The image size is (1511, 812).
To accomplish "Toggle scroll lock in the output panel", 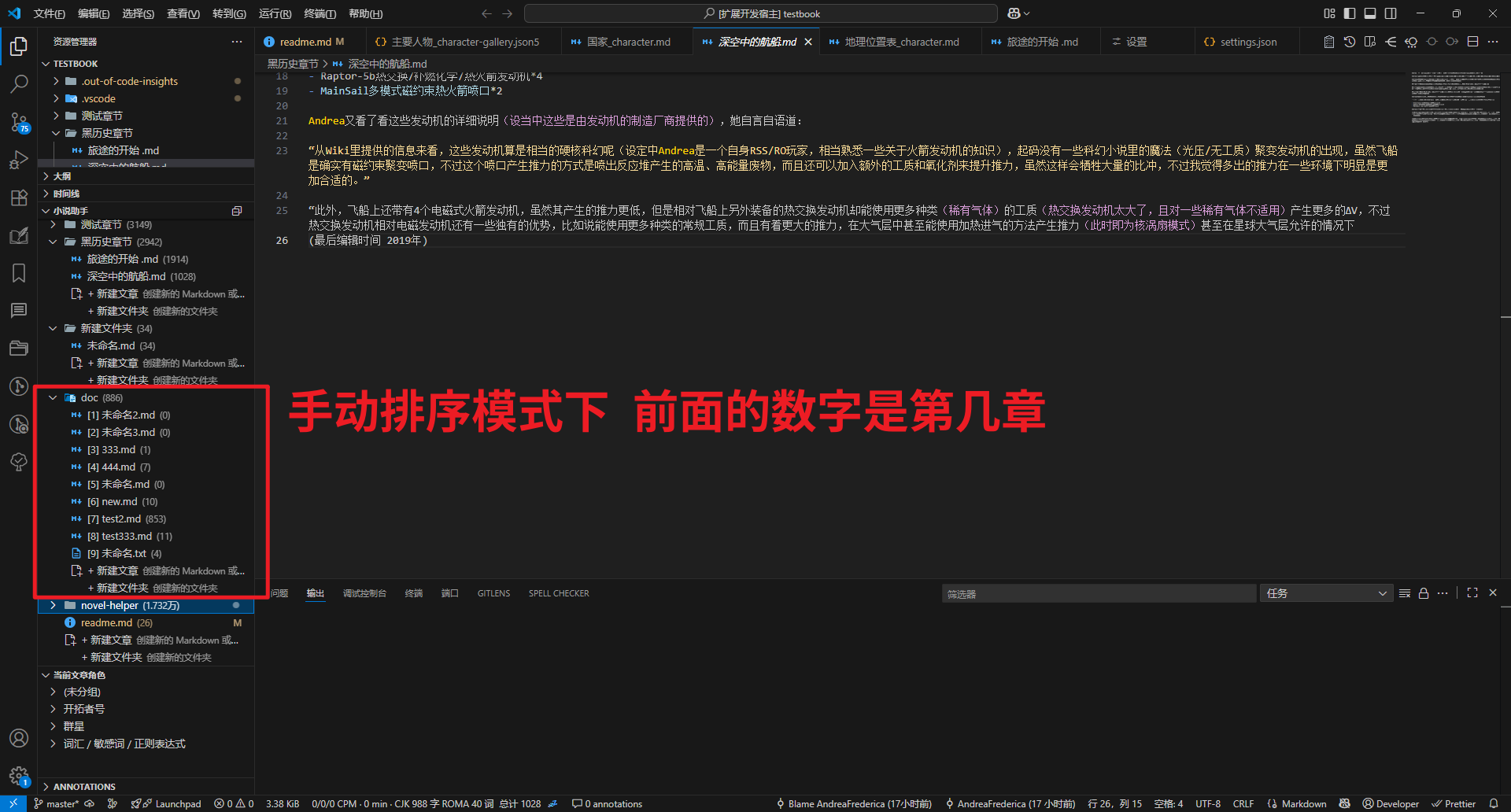I will tap(1423, 592).
